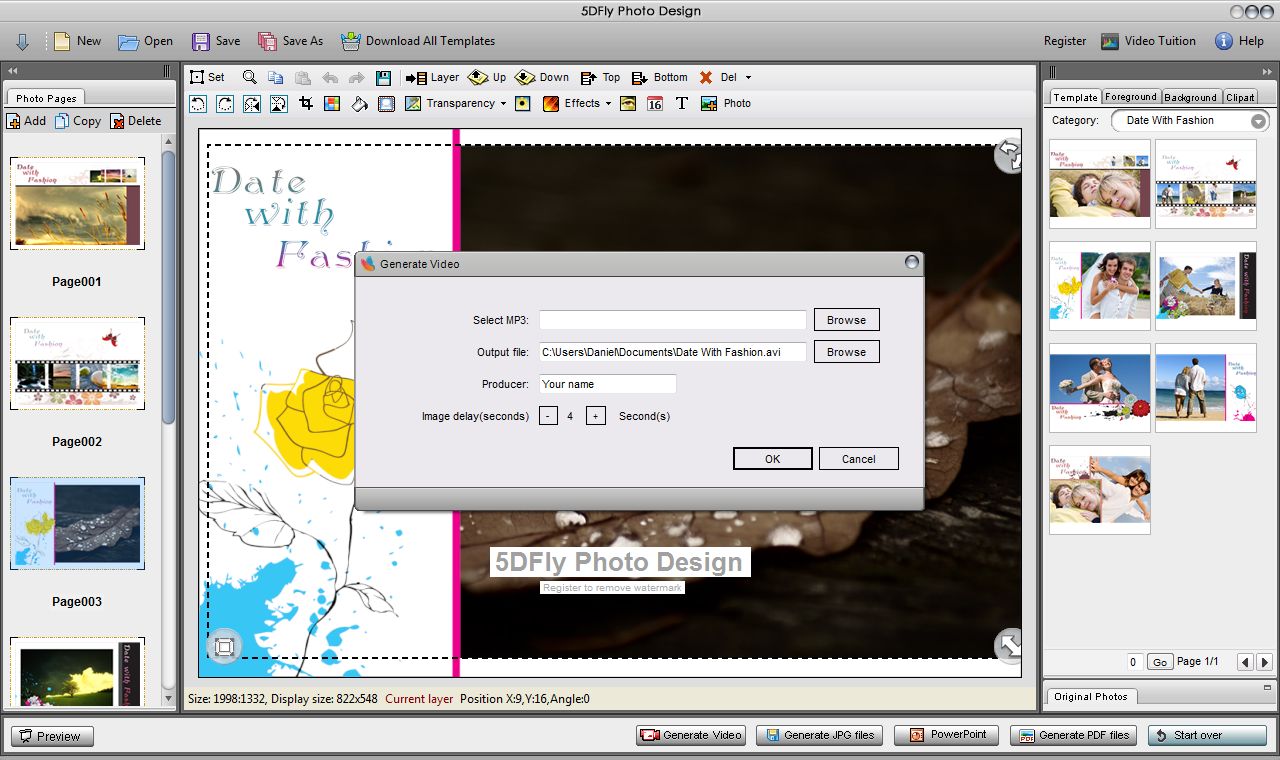Click the PowerPoint button
Viewport: 1280px width, 760px height.
point(945,735)
